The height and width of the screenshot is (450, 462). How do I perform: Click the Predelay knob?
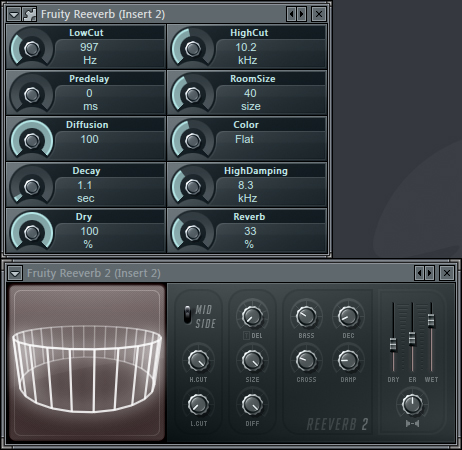coord(32,95)
